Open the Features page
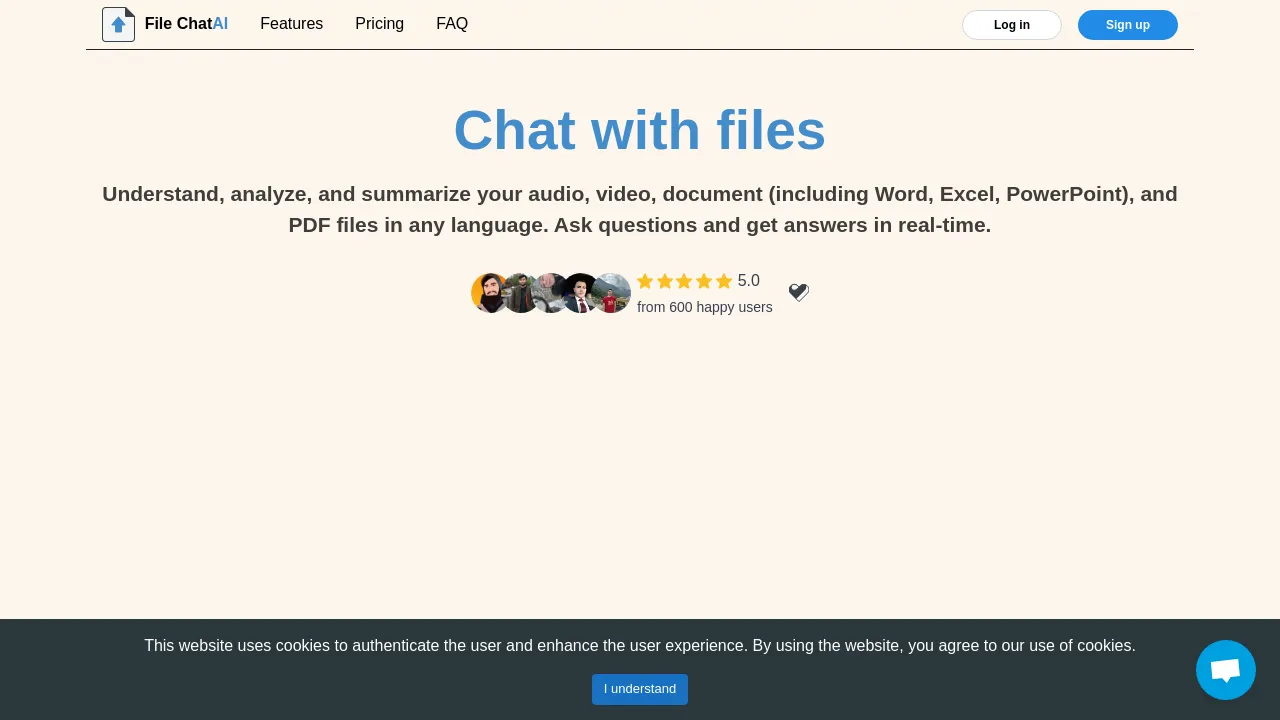This screenshot has height=720, width=1280. [x=291, y=24]
